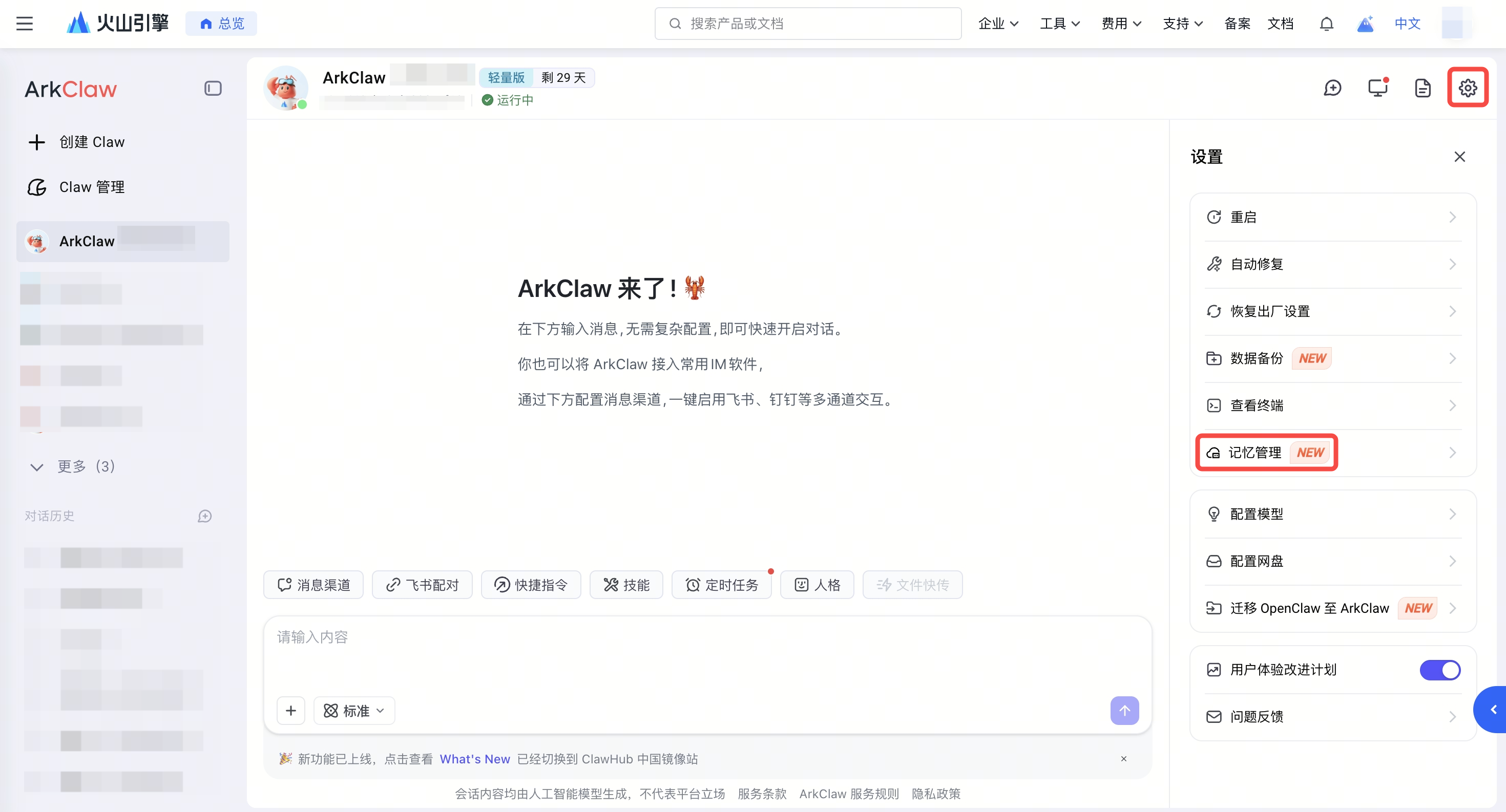Open the remote desktop monitor icon
This screenshot has width=1506, height=812.
pos(1378,88)
